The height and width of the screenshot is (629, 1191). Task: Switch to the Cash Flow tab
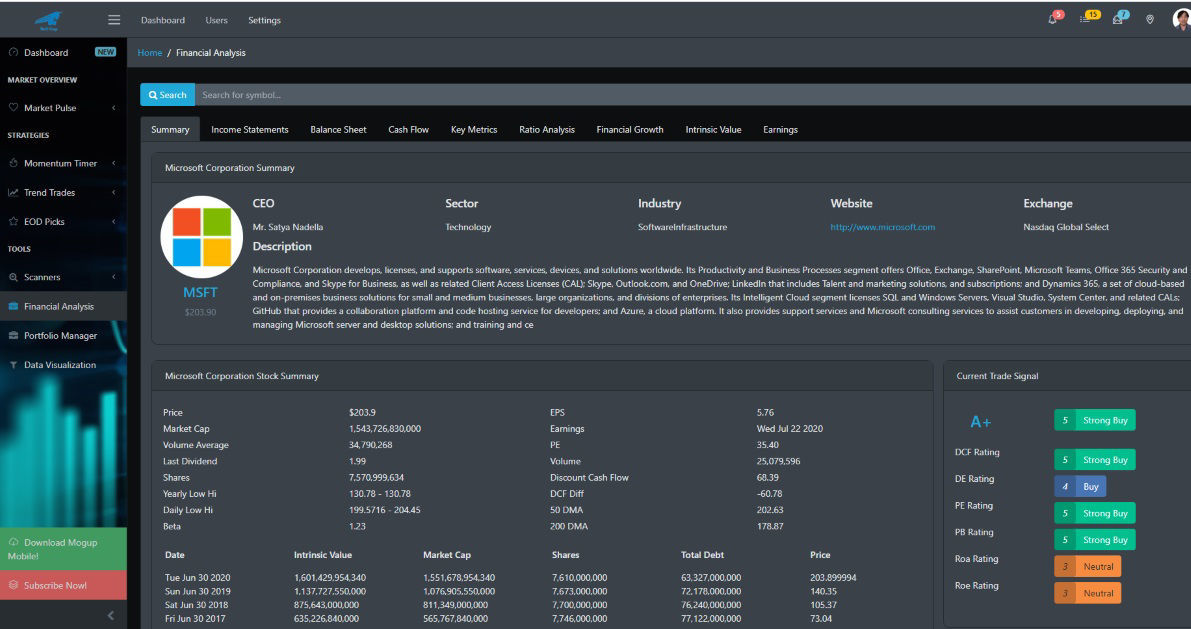409,129
